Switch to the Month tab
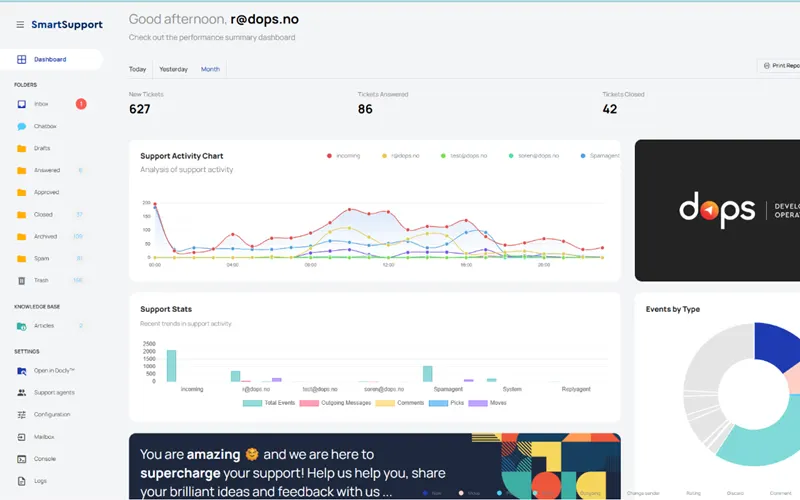Screen dimensions: 800x500 [x=210, y=69]
